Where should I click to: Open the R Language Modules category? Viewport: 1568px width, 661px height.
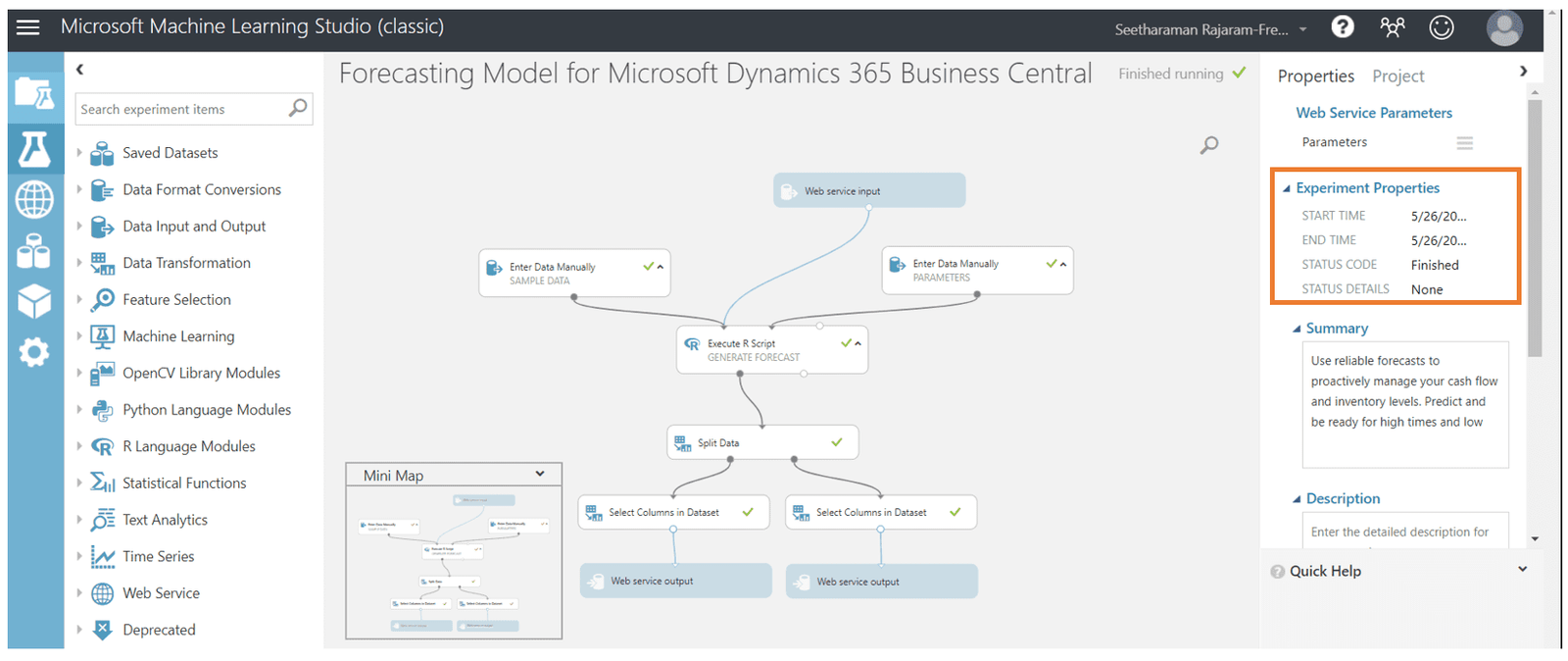189,446
